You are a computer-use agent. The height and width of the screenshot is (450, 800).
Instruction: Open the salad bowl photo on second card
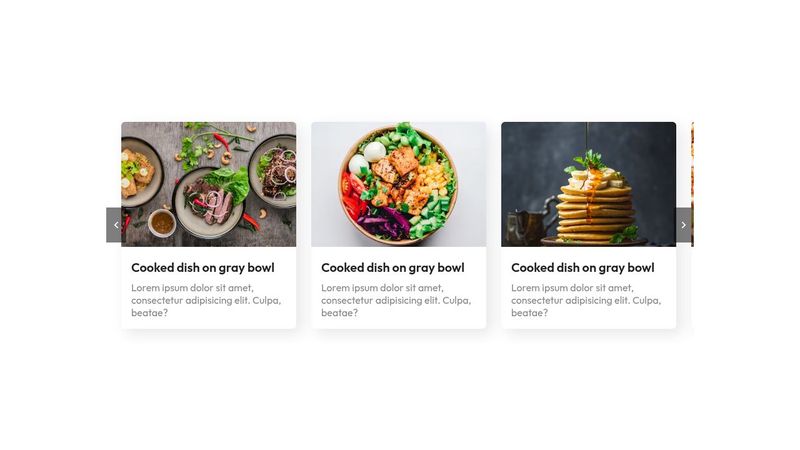click(x=398, y=184)
